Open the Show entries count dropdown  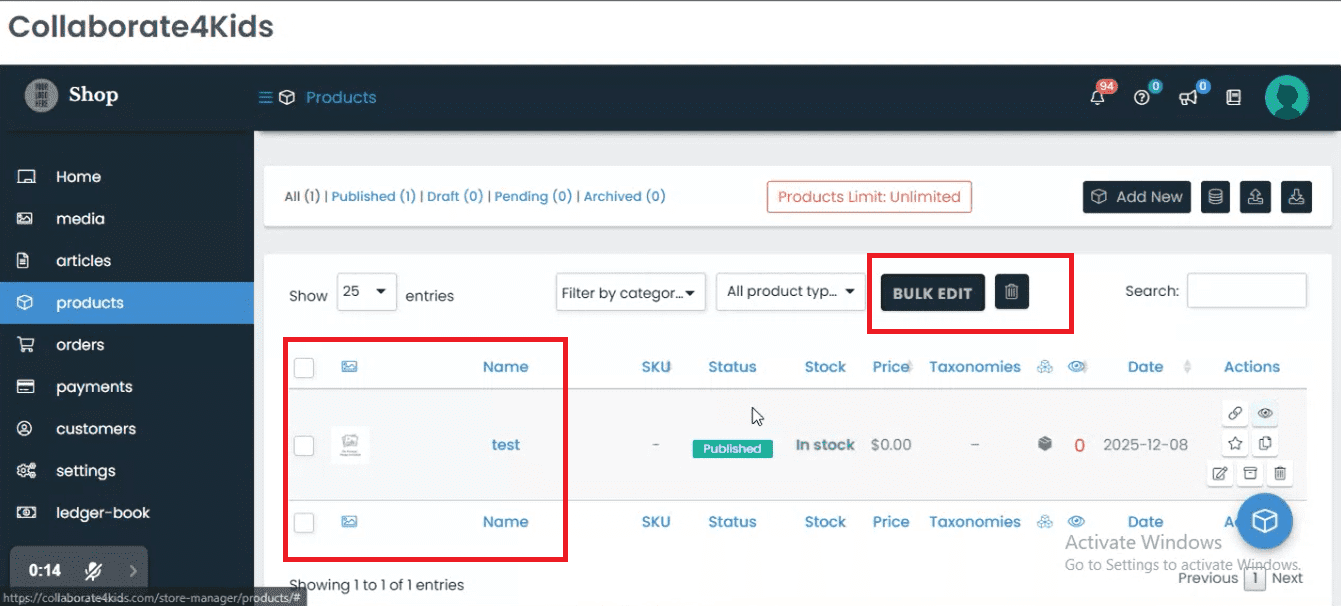366,292
